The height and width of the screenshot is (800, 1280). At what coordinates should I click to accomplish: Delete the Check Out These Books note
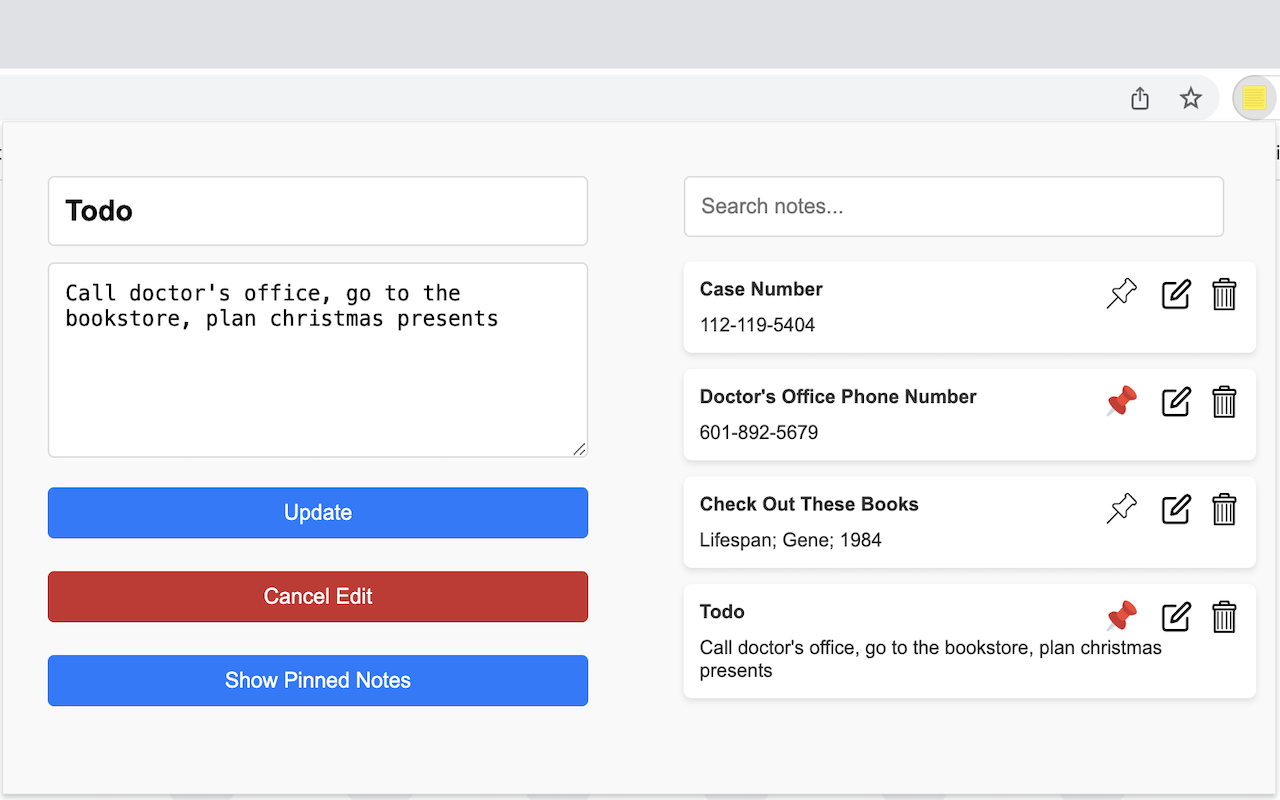click(1224, 509)
